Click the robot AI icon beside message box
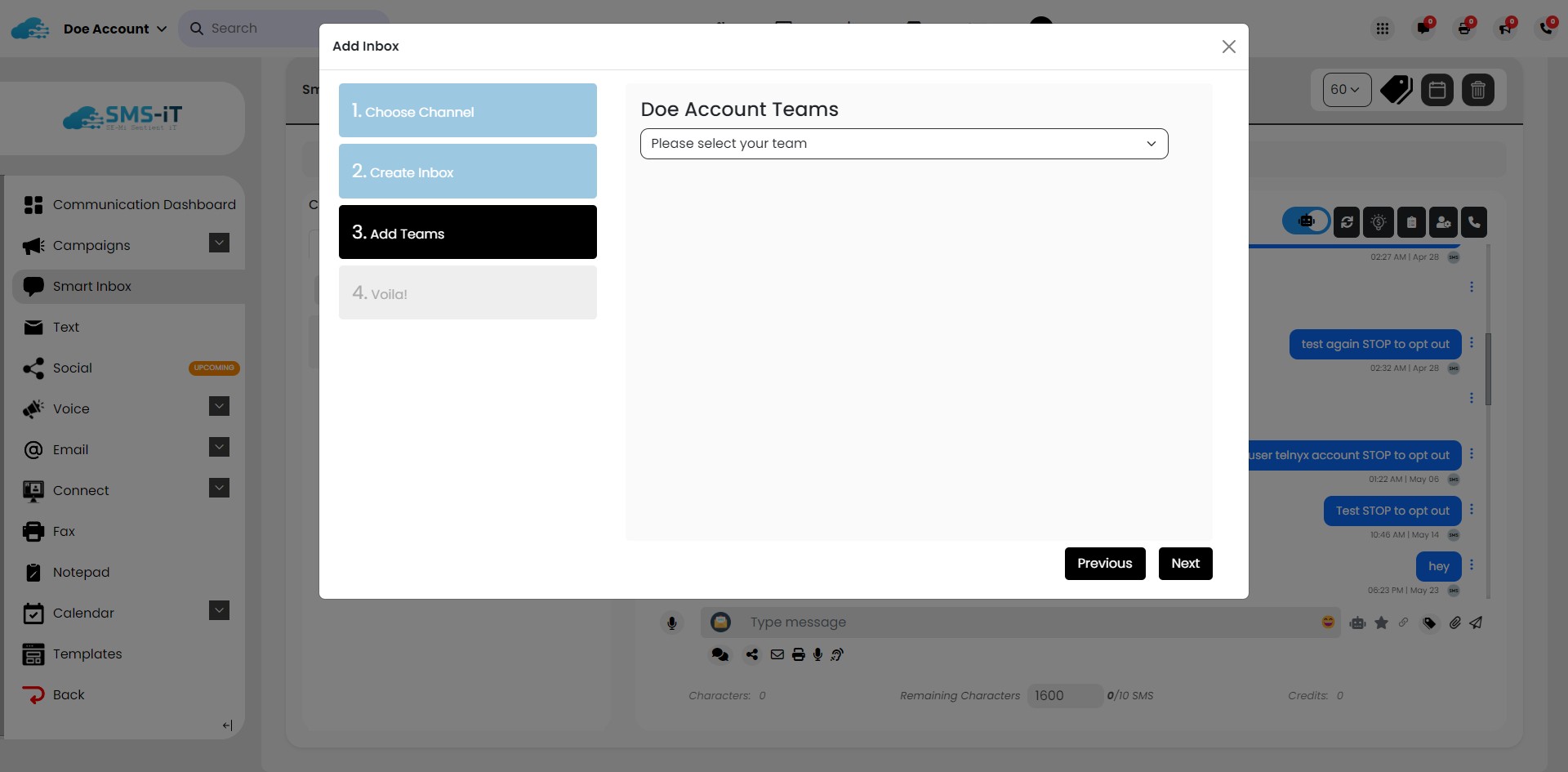This screenshot has width=1568, height=772. point(1357,623)
